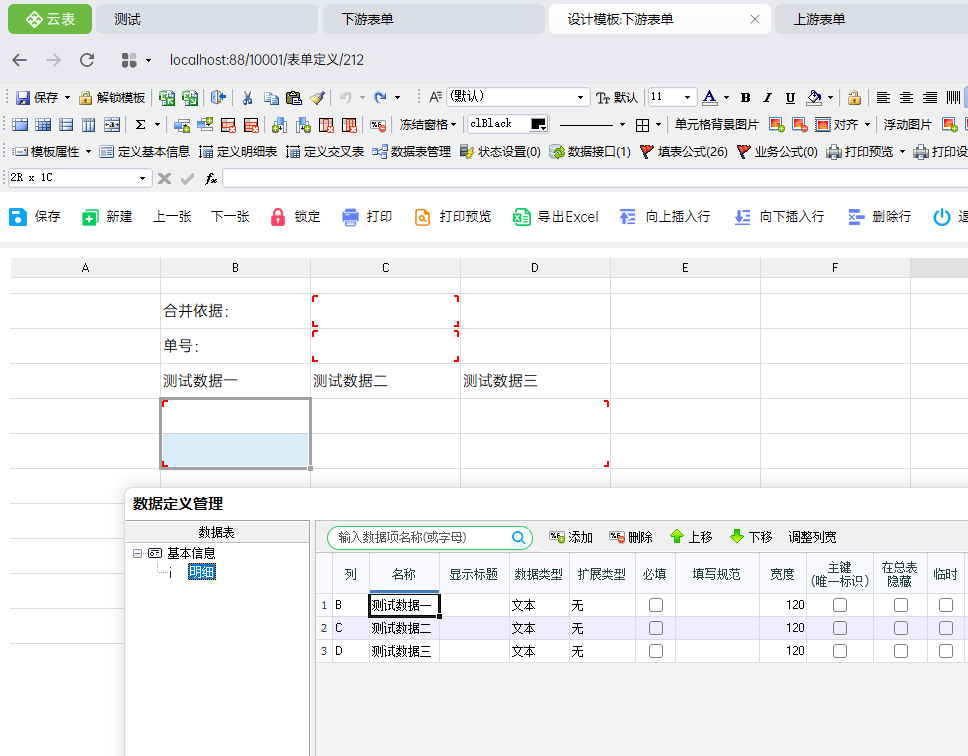This screenshot has width=968, height=756.
Task: Click the cancel X icon in formula bar
Action: point(164,178)
